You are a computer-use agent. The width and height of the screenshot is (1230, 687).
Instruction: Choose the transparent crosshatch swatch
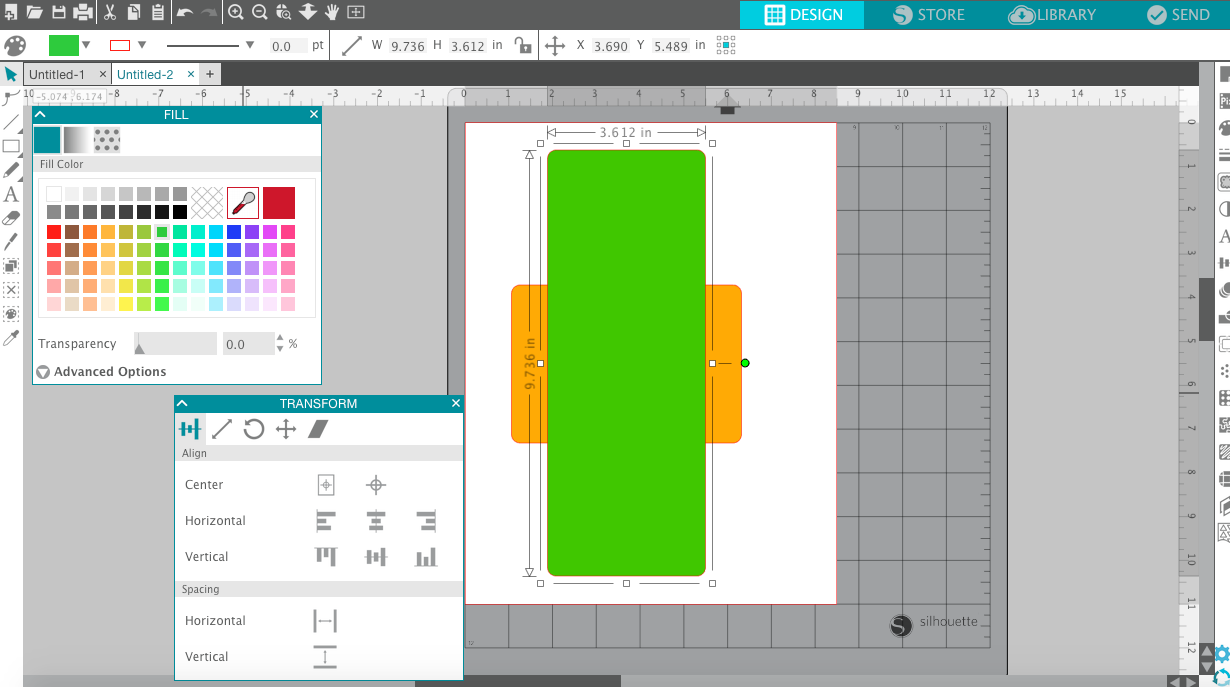point(207,202)
